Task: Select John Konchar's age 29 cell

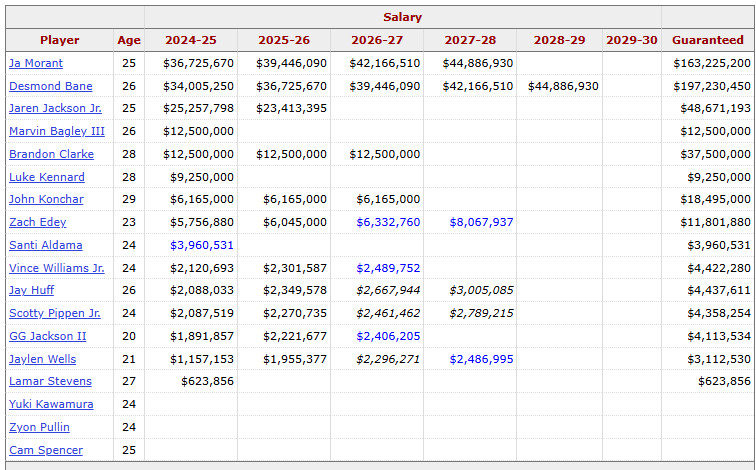Action: coord(129,199)
